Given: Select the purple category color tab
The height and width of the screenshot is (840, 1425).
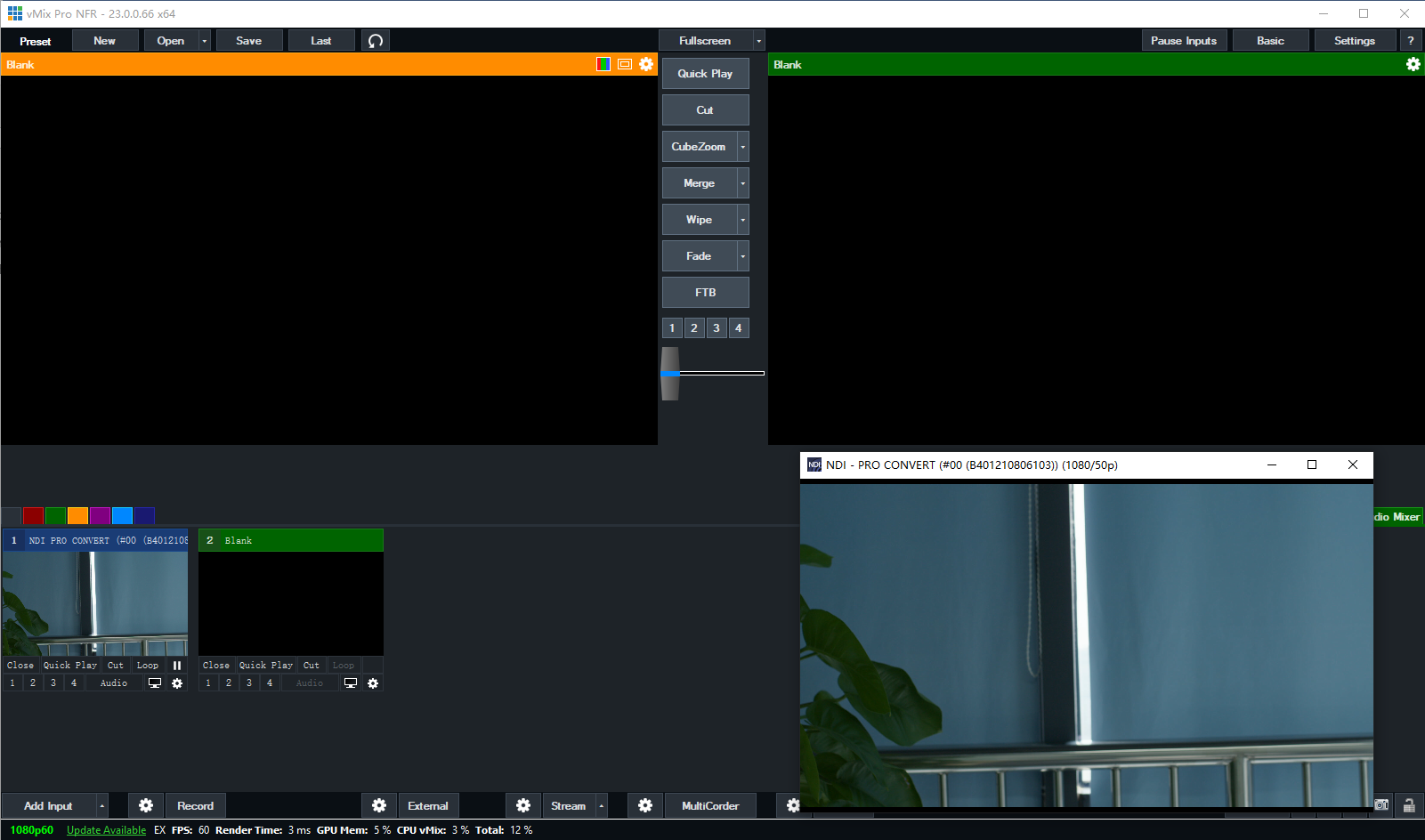Looking at the screenshot, I should pyautogui.click(x=101, y=516).
